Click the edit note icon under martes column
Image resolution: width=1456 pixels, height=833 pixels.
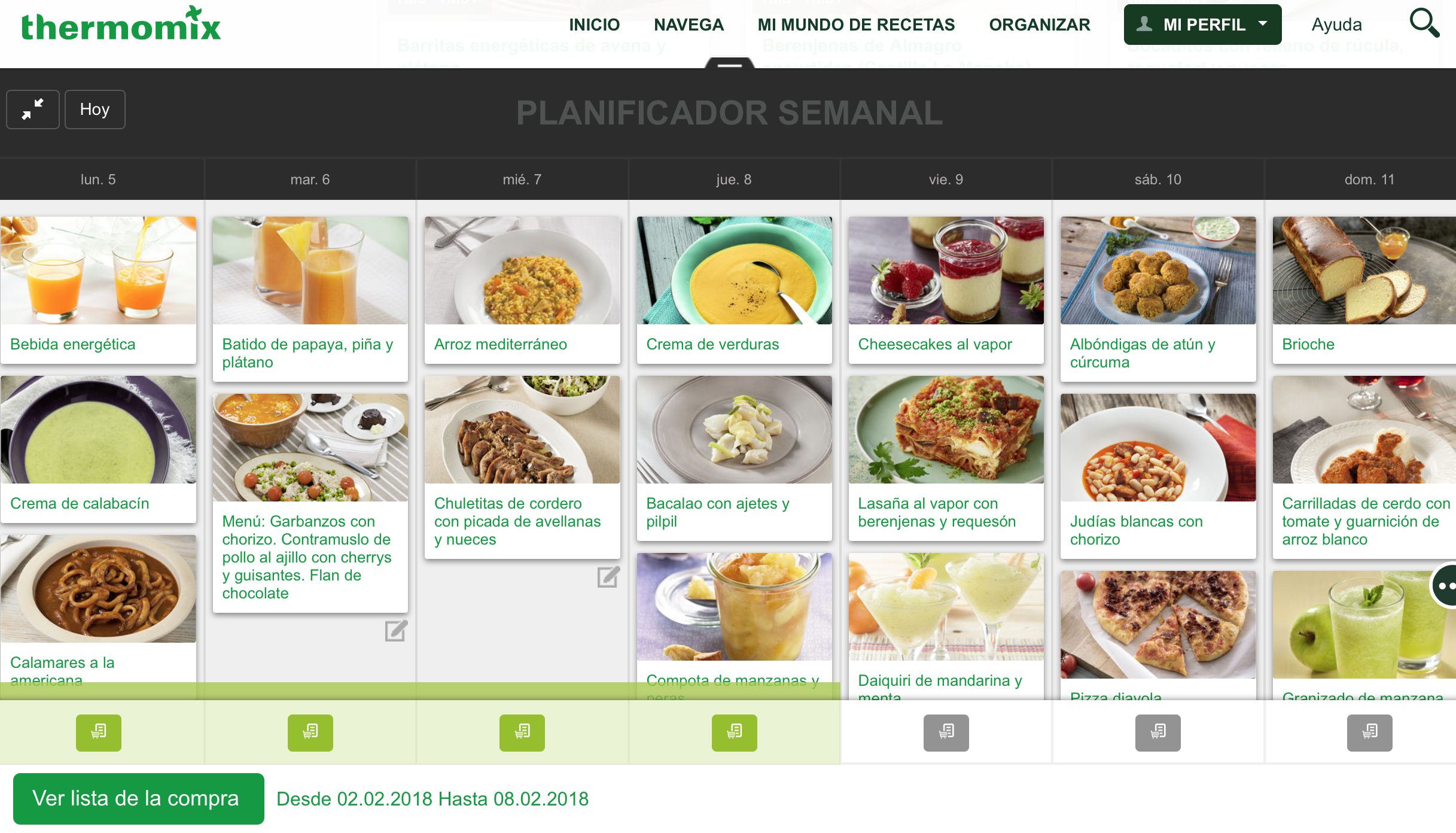point(396,631)
